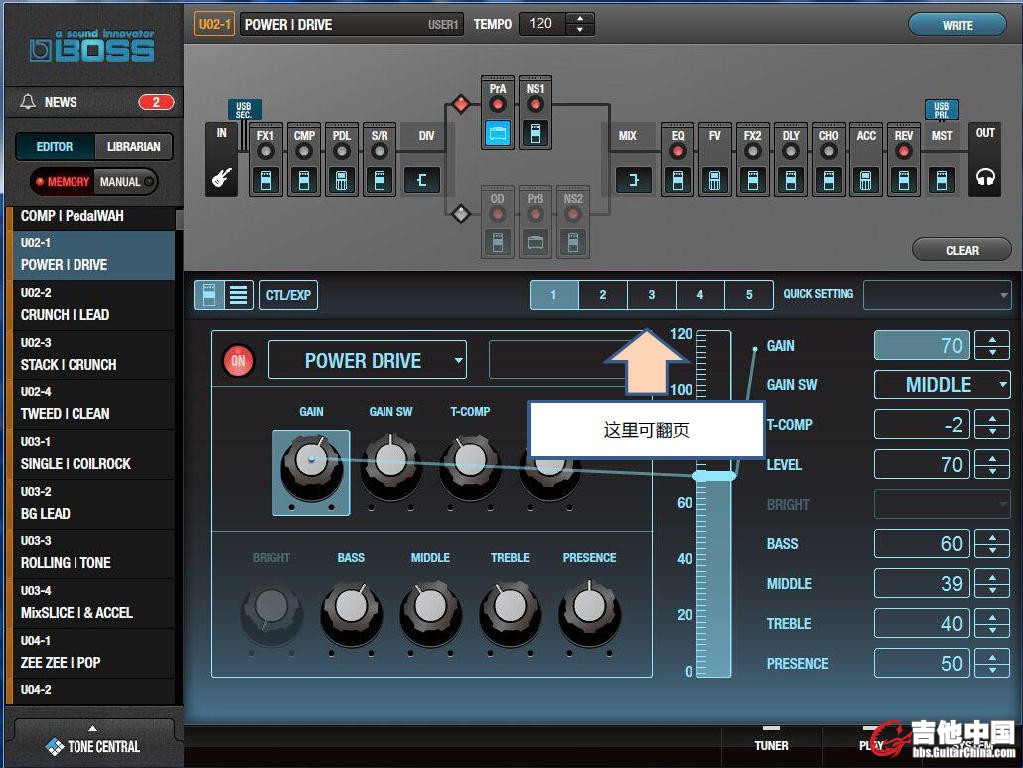Open the POWER DRIVE amp type dropdown
Viewport: 1023px width, 768px height.
tap(367, 361)
